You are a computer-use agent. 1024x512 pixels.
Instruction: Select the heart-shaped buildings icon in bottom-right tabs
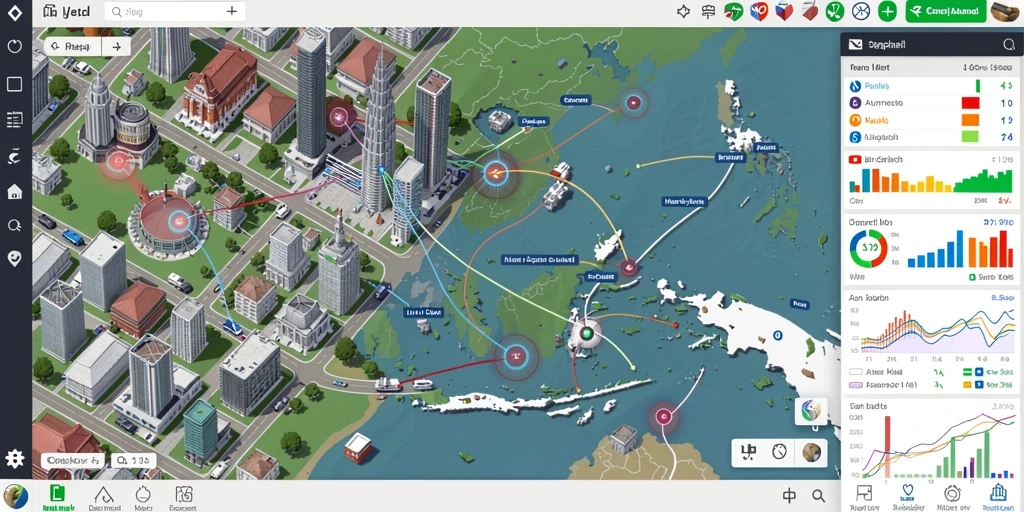click(907, 493)
